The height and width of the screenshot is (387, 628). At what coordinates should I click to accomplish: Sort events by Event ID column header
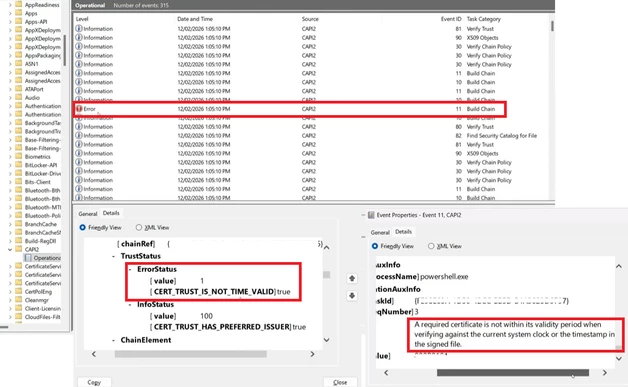pyautogui.click(x=451, y=19)
